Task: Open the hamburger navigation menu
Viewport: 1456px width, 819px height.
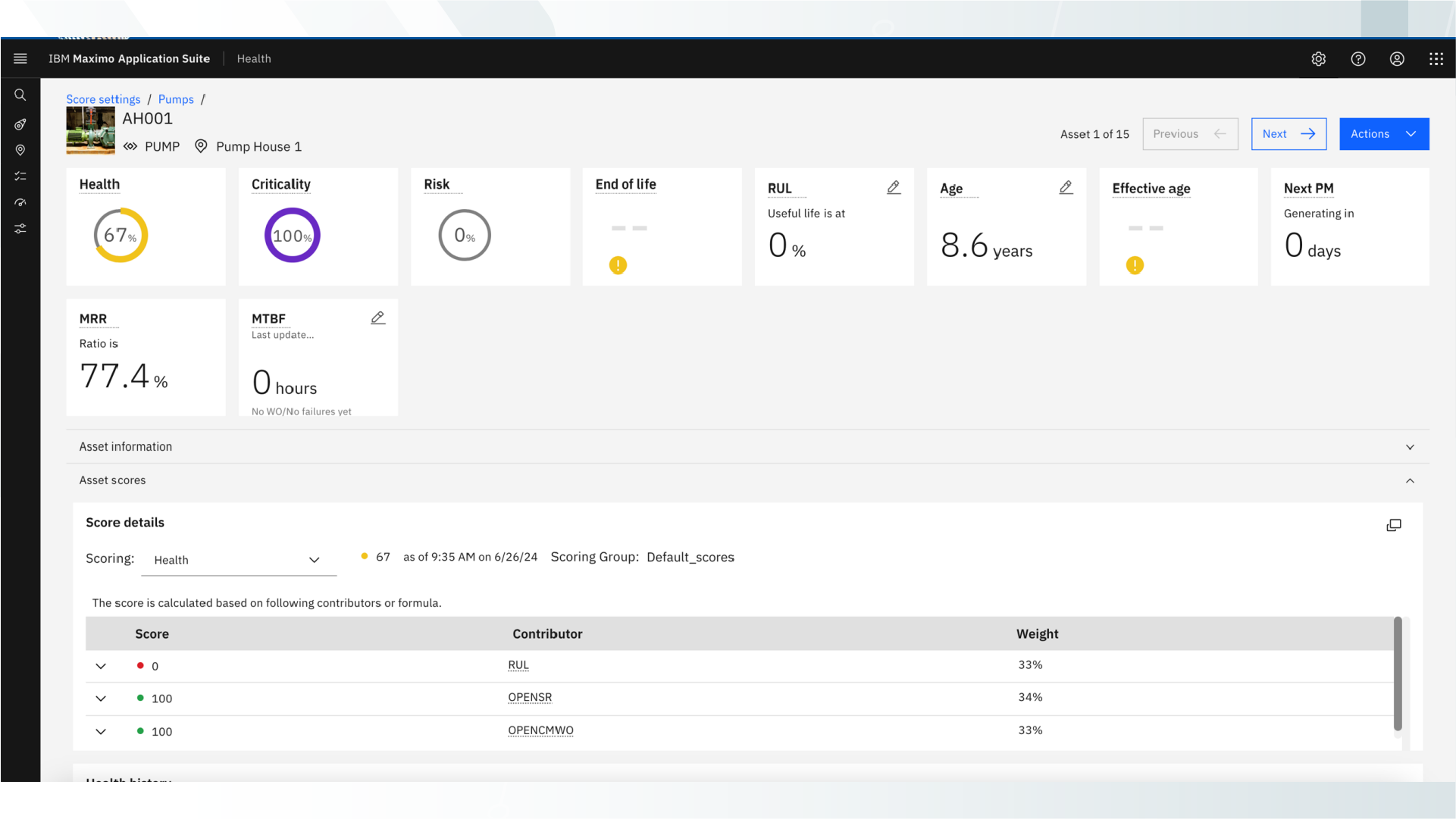Action: point(20,58)
